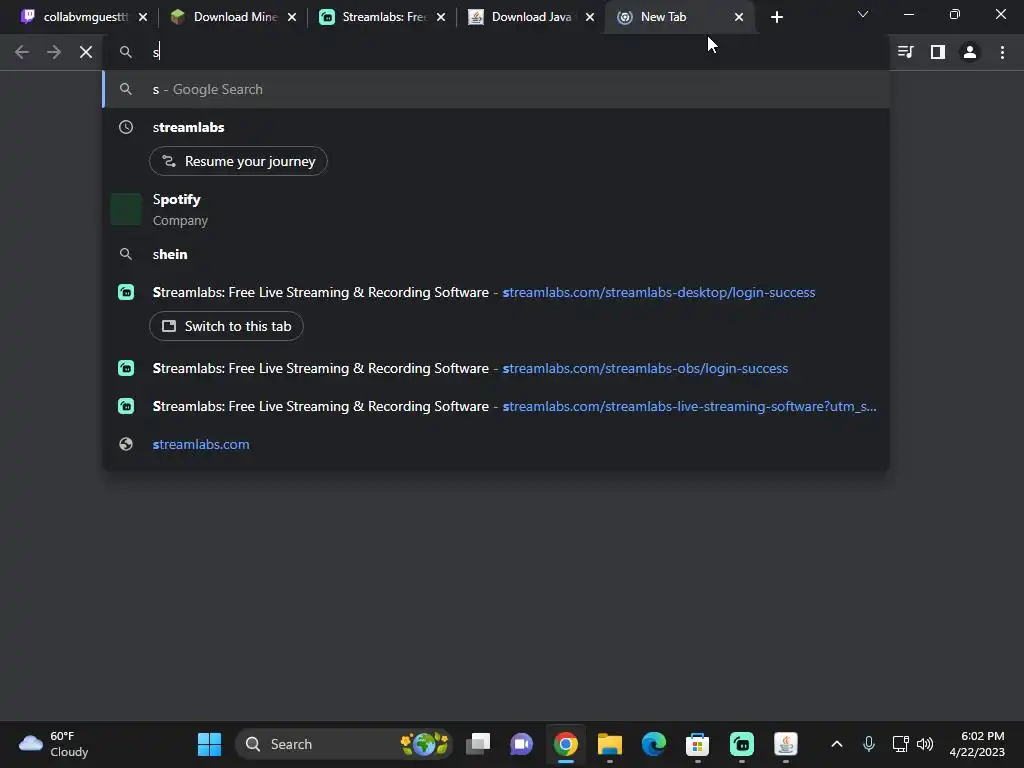The width and height of the screenshot is (1024, 768).
Task: Open the streamlabs.com suggestion
Action: point(496,444)
